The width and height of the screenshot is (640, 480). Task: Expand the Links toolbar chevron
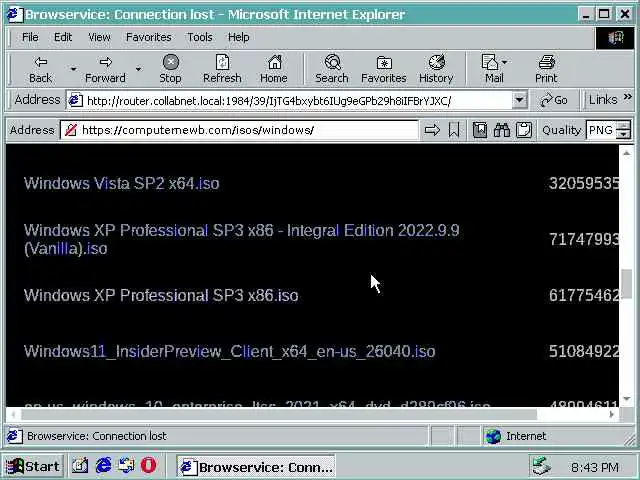pyautogui.click(x=628, y=97)
